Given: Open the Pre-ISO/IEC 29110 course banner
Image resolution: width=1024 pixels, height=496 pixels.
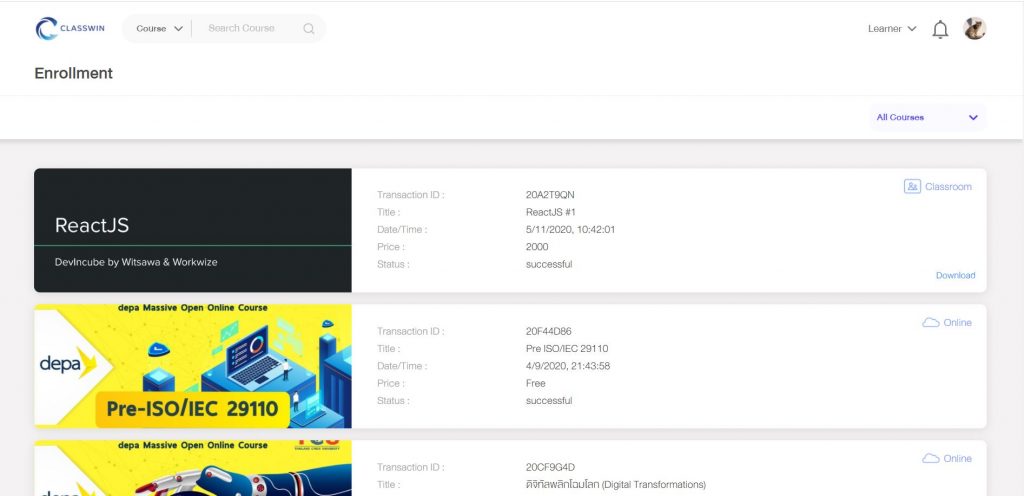Looking at the screenshot, I should click(193, 366).
